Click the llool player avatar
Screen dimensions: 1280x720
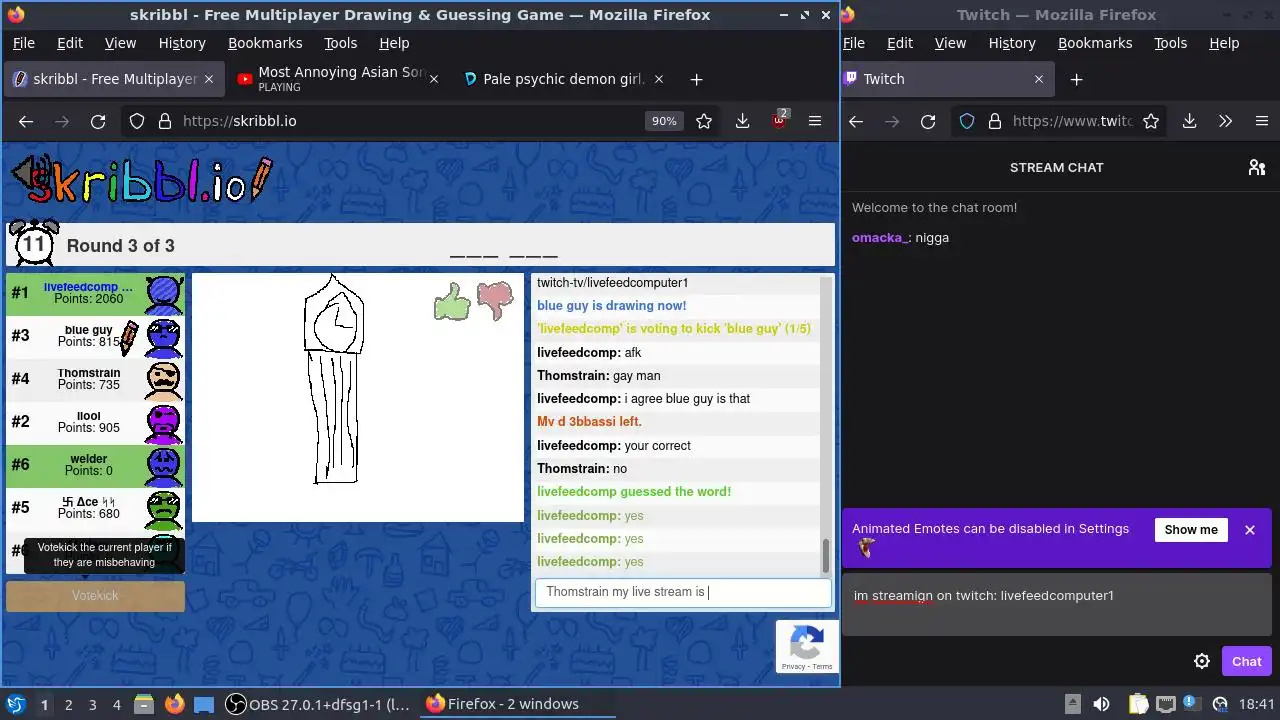coord(164,422)
